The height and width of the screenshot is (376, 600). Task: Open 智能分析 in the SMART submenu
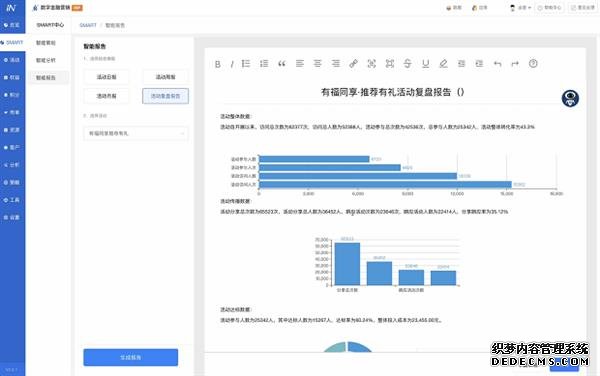[x=46, y=60]
